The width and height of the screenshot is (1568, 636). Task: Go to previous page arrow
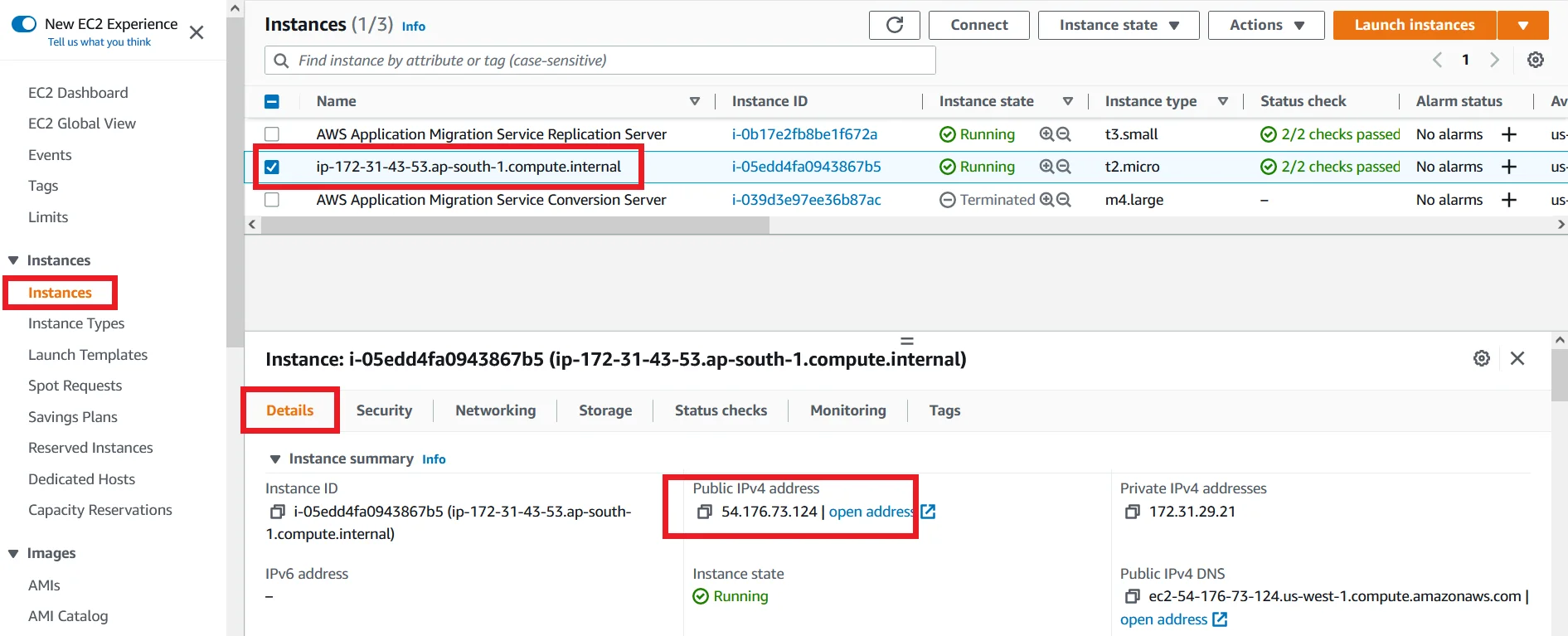point(1437,60)
